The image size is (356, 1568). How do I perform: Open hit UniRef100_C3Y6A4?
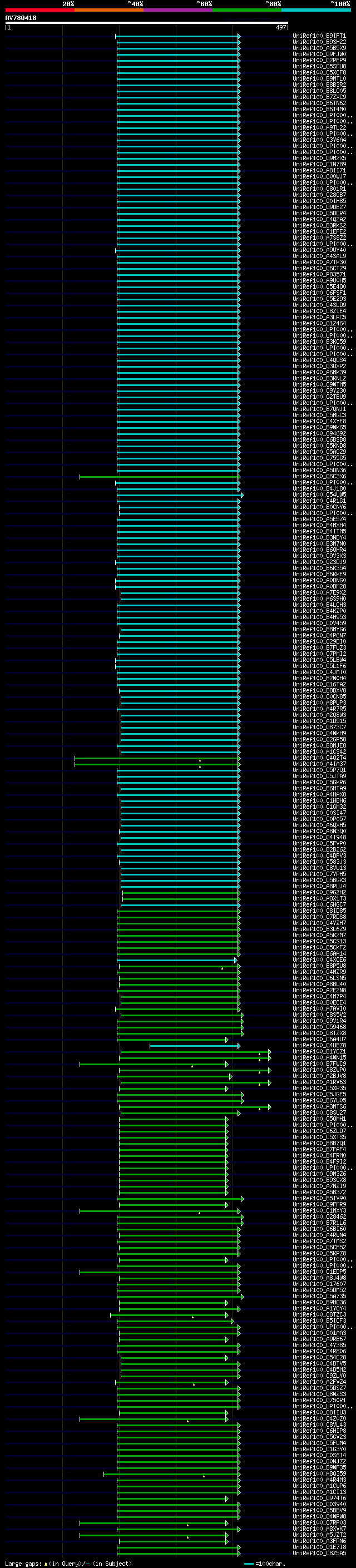pos(319,140)
